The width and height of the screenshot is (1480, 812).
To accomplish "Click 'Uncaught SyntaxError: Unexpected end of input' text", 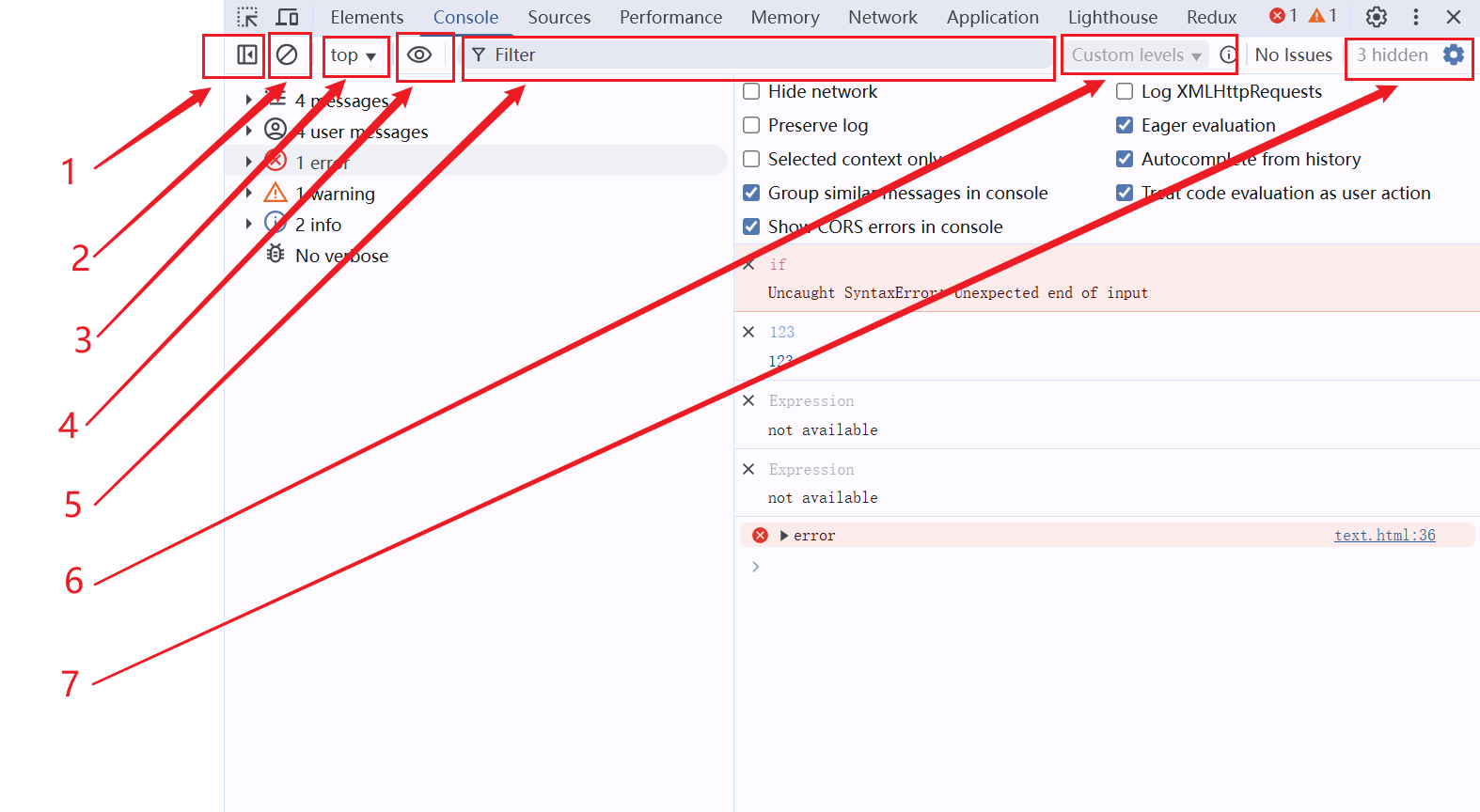I will coord(958,293).
